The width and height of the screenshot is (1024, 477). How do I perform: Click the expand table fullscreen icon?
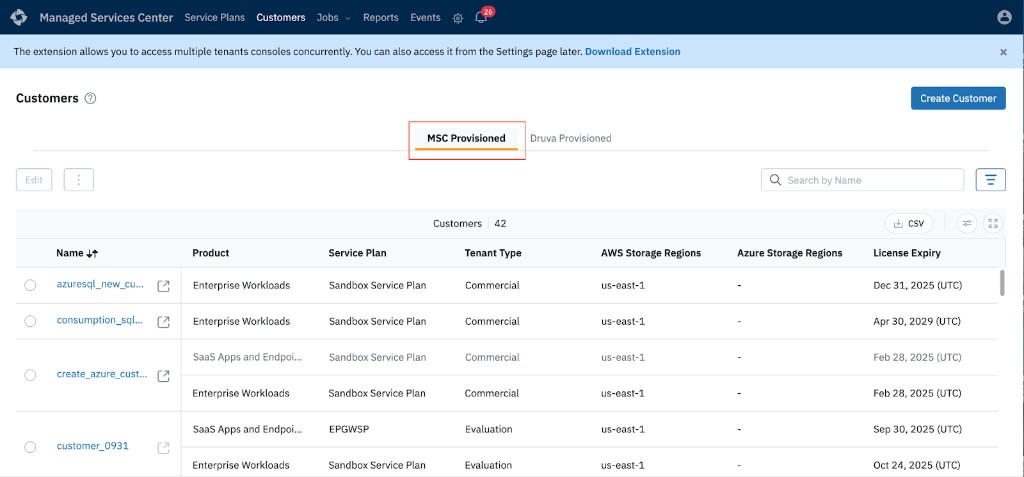993,223
